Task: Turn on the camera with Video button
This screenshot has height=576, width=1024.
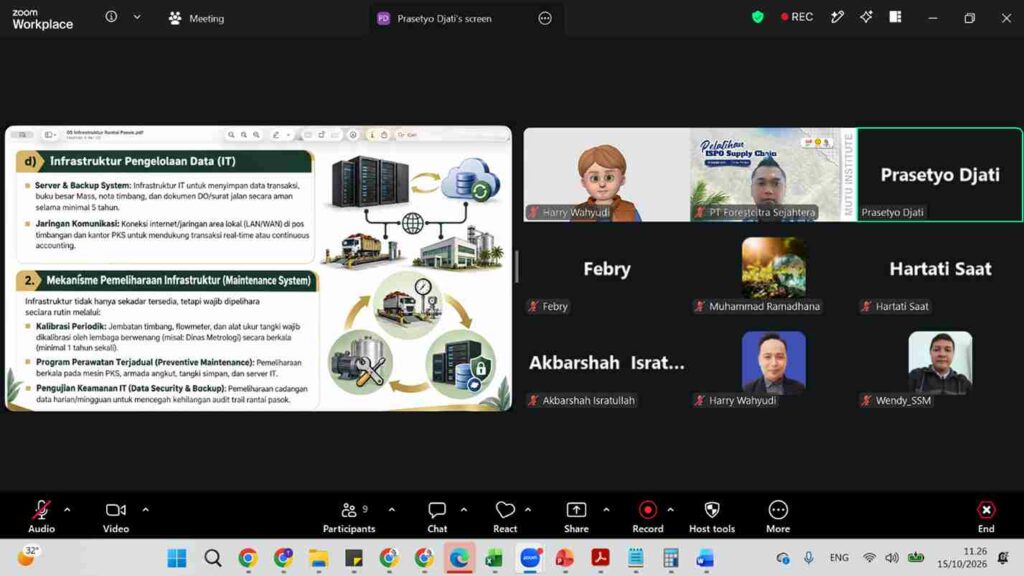Action: coord(116,517)
